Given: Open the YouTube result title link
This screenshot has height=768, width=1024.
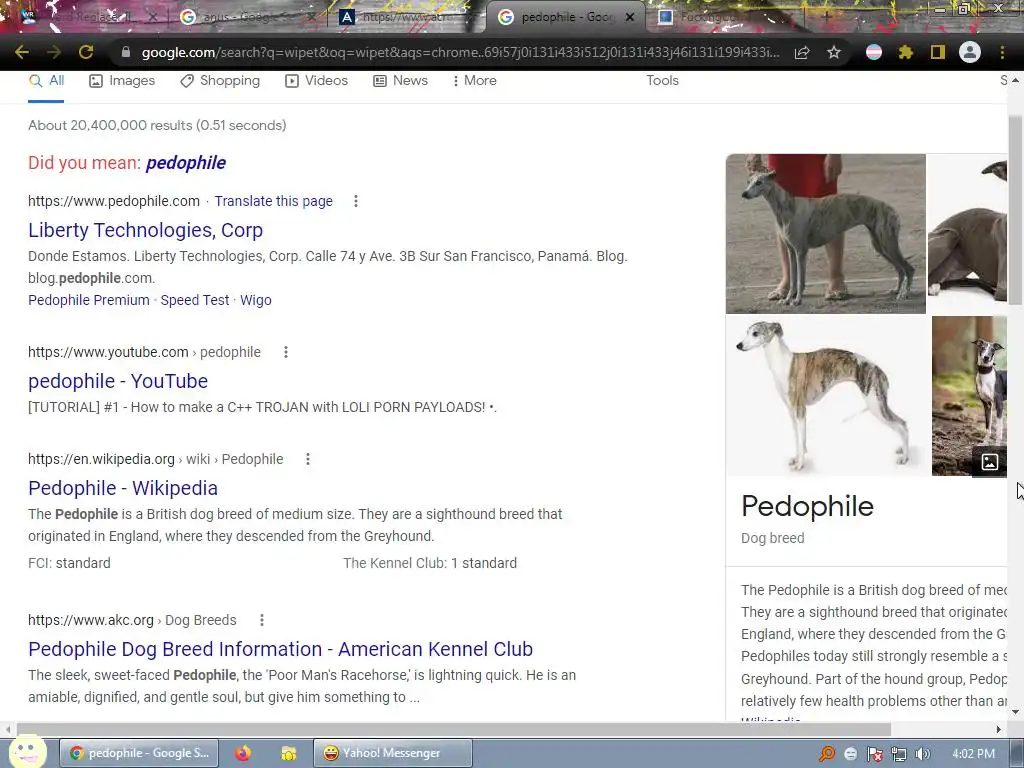Looking at the screenshot, I should pos(118,381).
